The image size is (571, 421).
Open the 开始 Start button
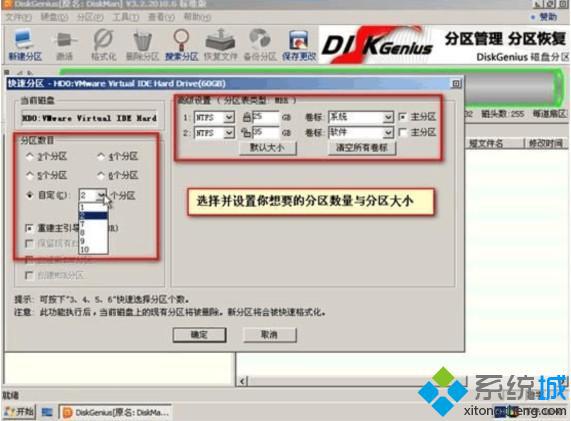20,412
